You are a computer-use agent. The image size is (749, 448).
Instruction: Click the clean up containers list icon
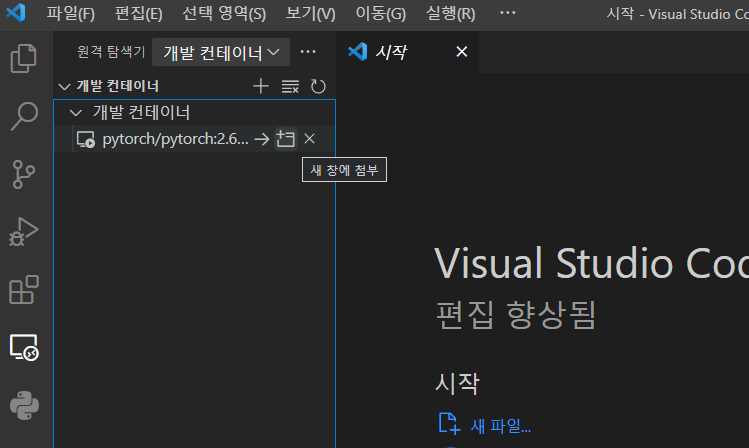pyautogui.click(x=290, y=86)
